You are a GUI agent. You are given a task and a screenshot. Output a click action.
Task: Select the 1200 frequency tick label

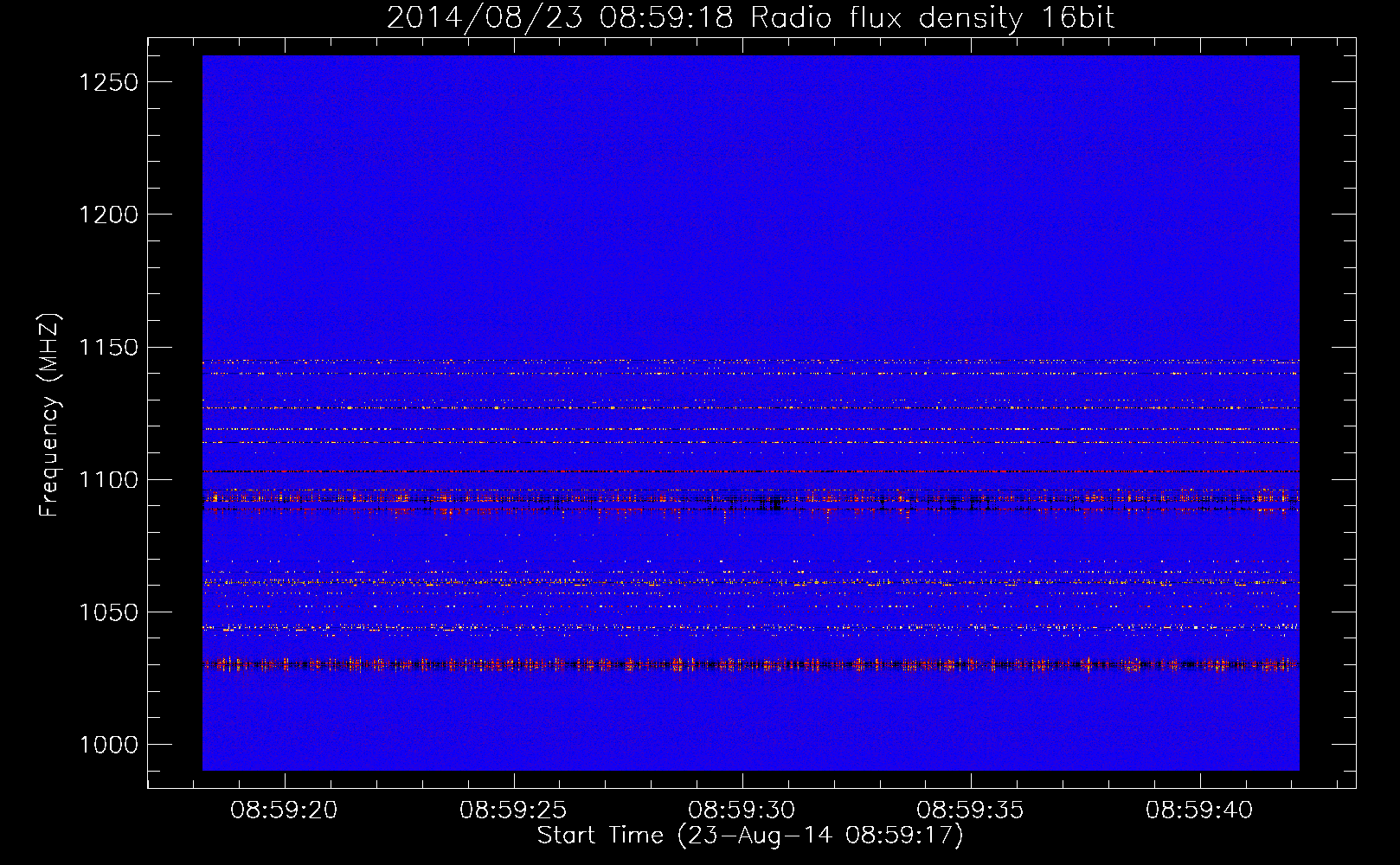click(108, 215)
